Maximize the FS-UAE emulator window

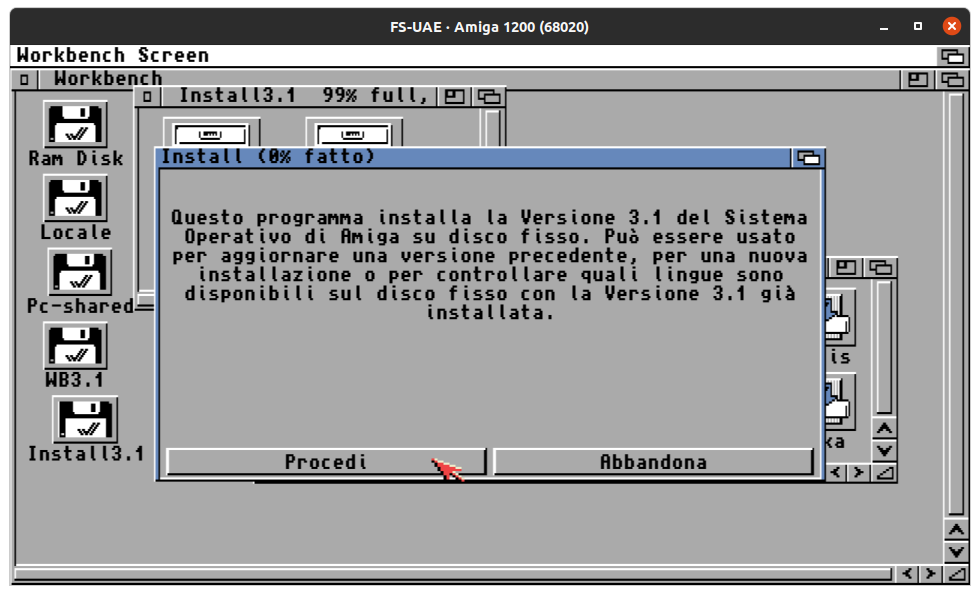918,26
